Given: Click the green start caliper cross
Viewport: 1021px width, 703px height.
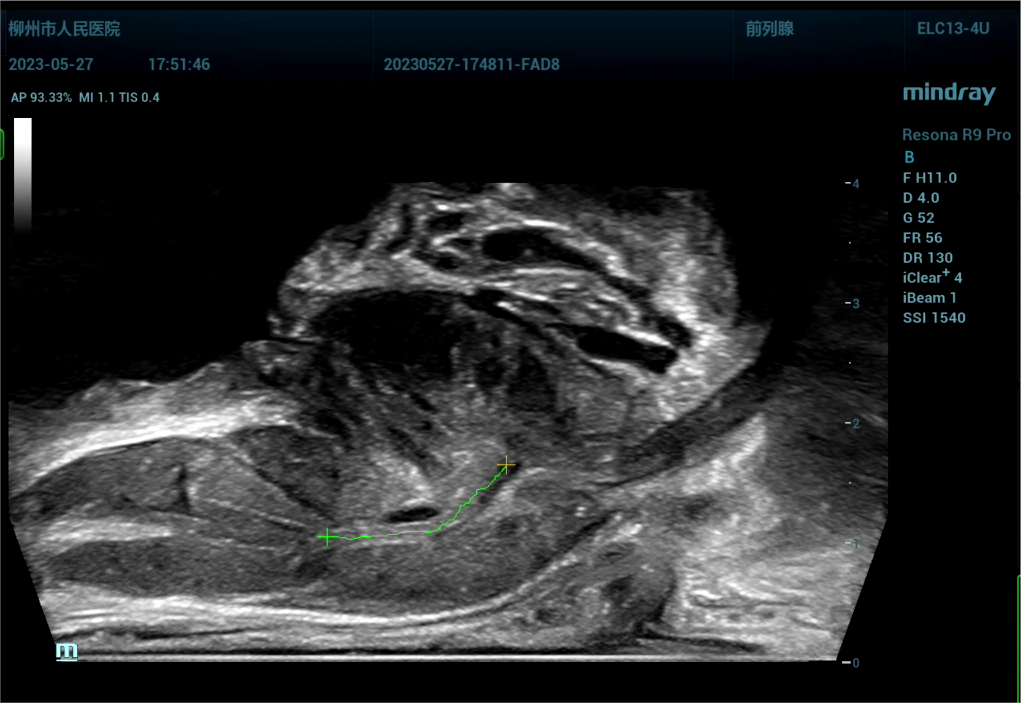Looking at the screenshot, I should pyautogui.click(x=327, y=537).
